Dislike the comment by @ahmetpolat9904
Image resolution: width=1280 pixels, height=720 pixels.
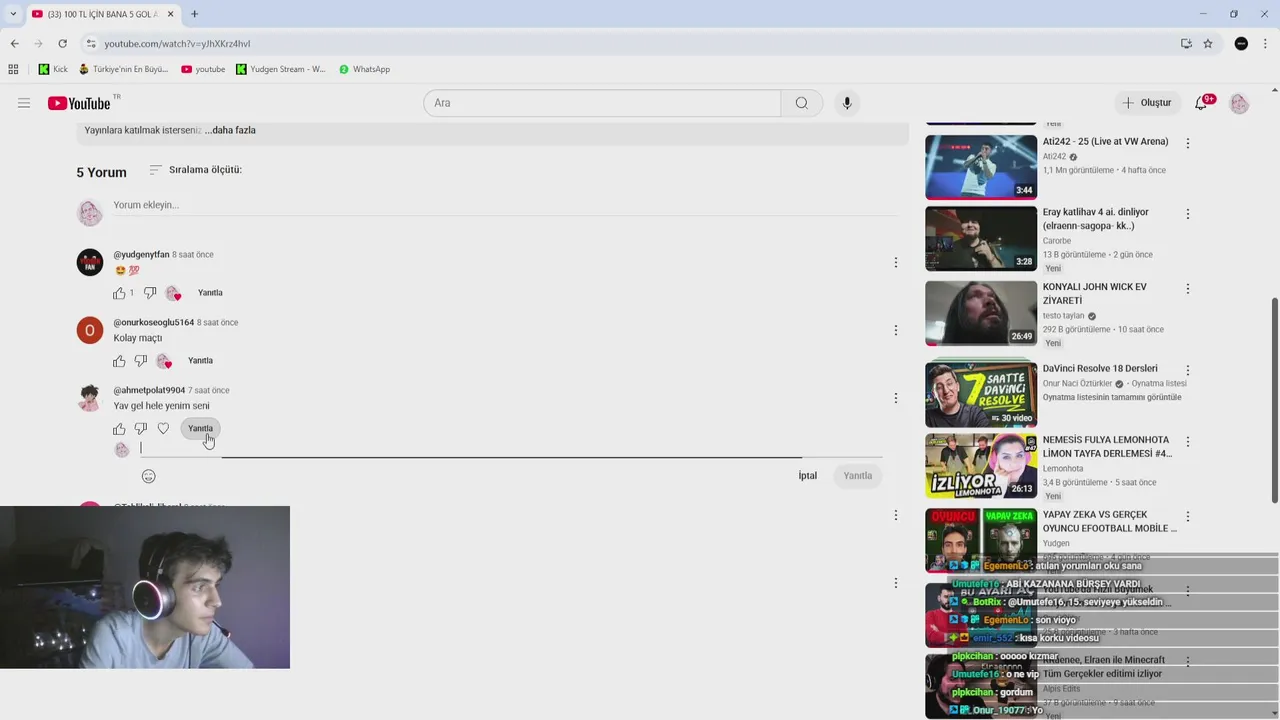tap(141, 429)
